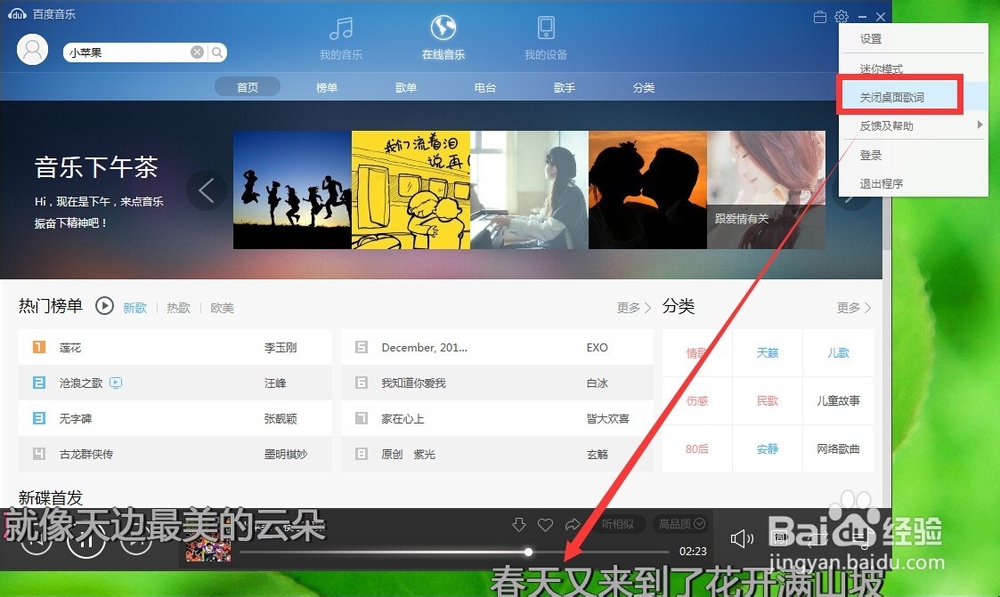The height and width of the screenshot is (597, 1000).
Task: Open the 高品质 quality dropdown
Action: click(x=682, y=524)
